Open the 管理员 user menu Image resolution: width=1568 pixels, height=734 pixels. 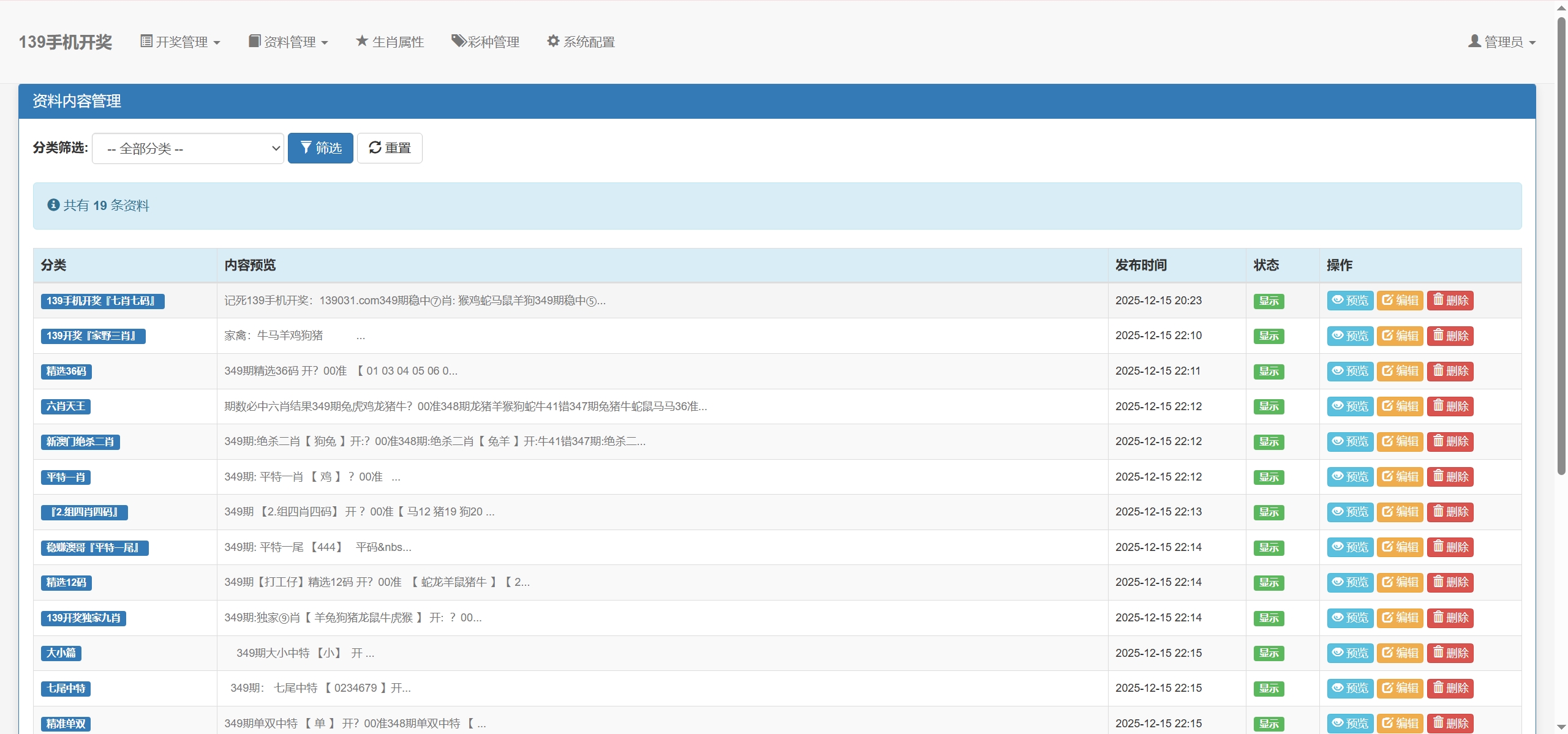(1502, 42)
